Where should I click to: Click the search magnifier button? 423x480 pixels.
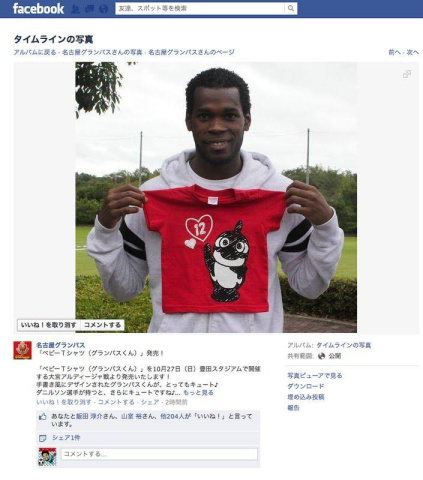291,8
